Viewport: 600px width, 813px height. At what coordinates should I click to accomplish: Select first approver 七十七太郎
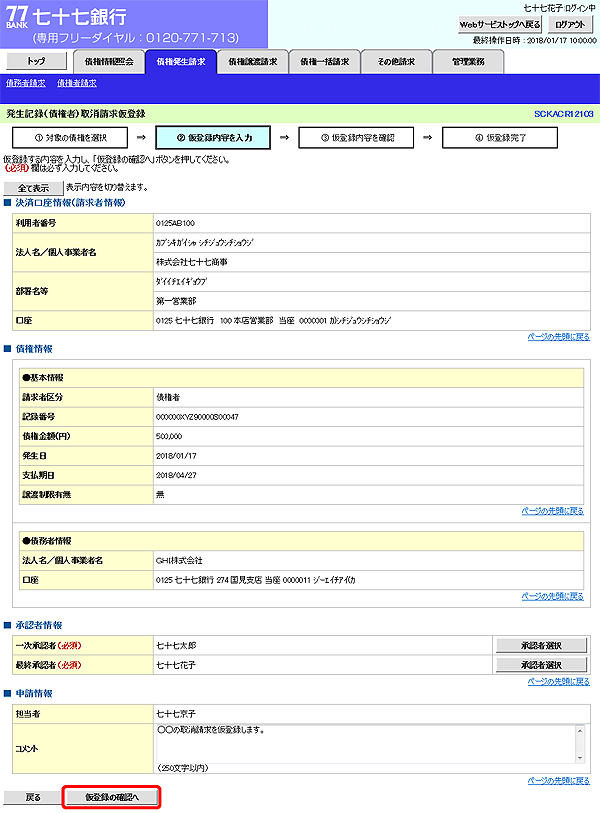click(176, 646)
